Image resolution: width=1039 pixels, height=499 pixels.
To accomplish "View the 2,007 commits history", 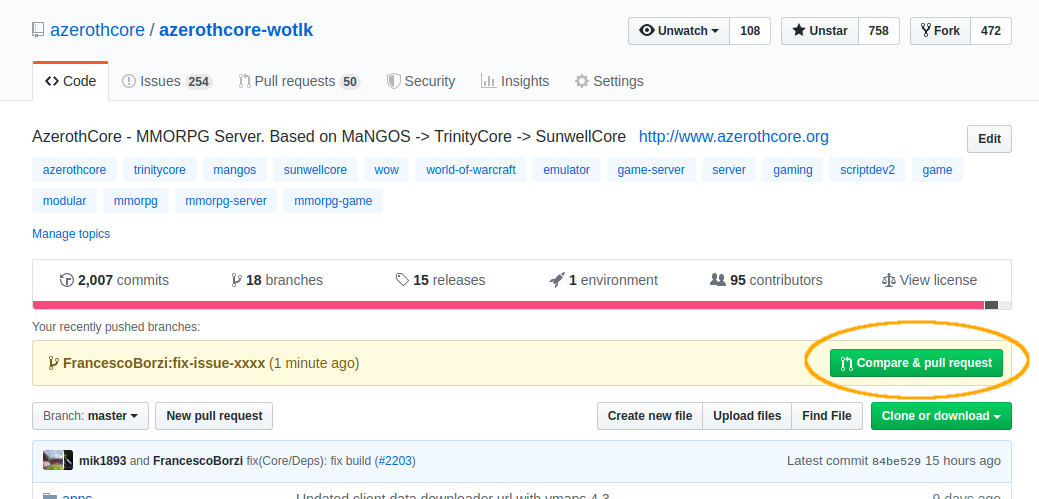I will coord(114,280).
